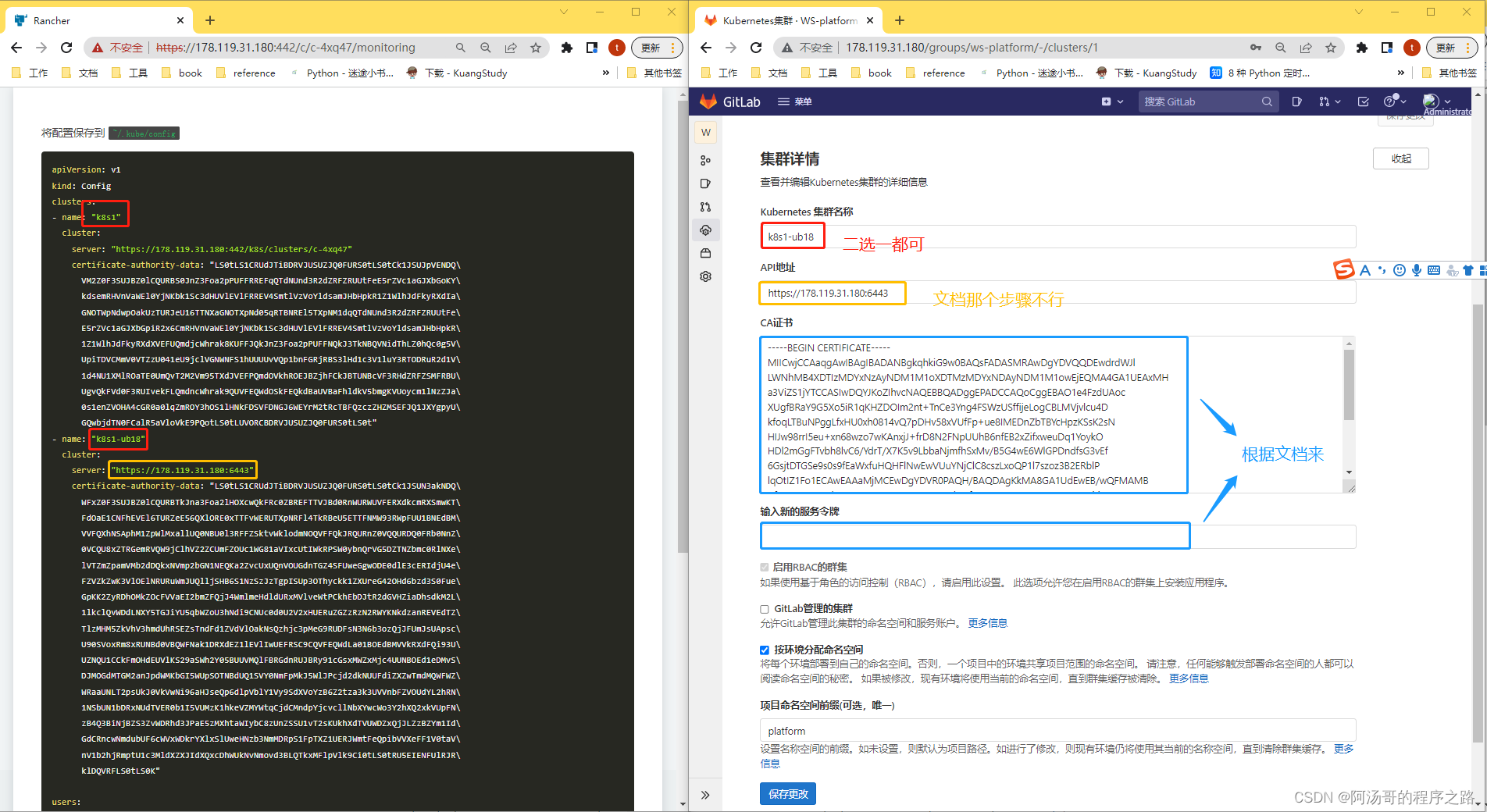Click 收起 collapse button
1487x812 pixels.
pyautogui.click(x=1401, y=158)
